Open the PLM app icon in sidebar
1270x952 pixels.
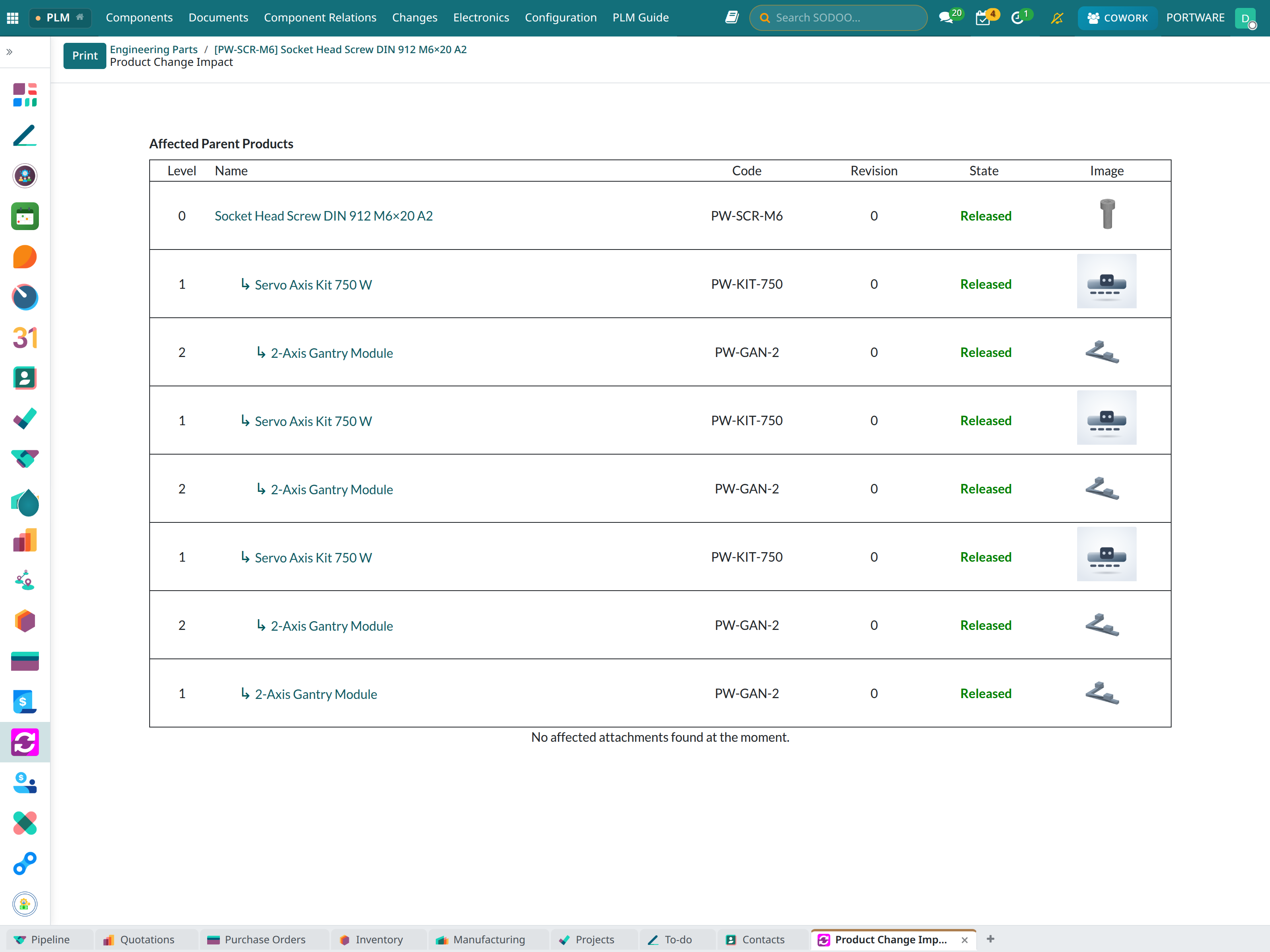point(25,742)
